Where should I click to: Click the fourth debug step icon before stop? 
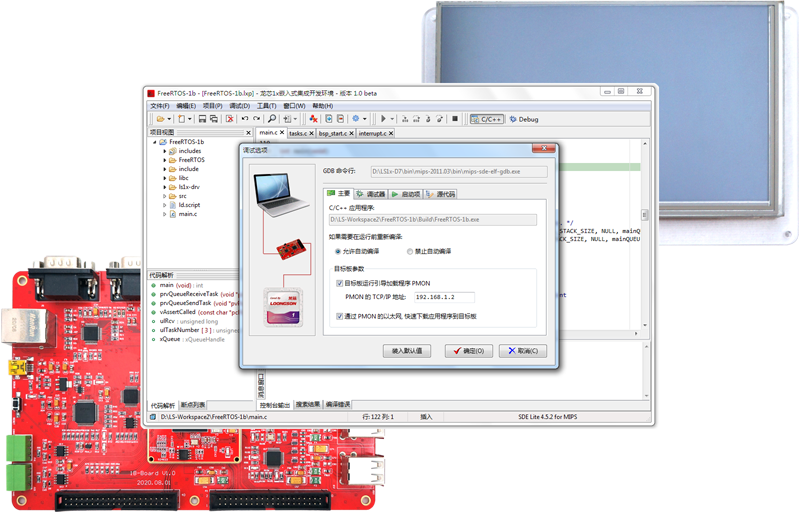tap(439, 119)
